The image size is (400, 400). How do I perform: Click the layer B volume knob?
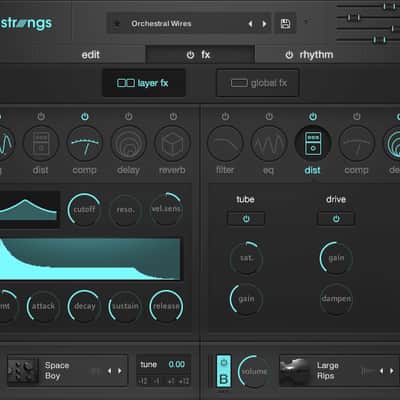(x=254, y=371)
